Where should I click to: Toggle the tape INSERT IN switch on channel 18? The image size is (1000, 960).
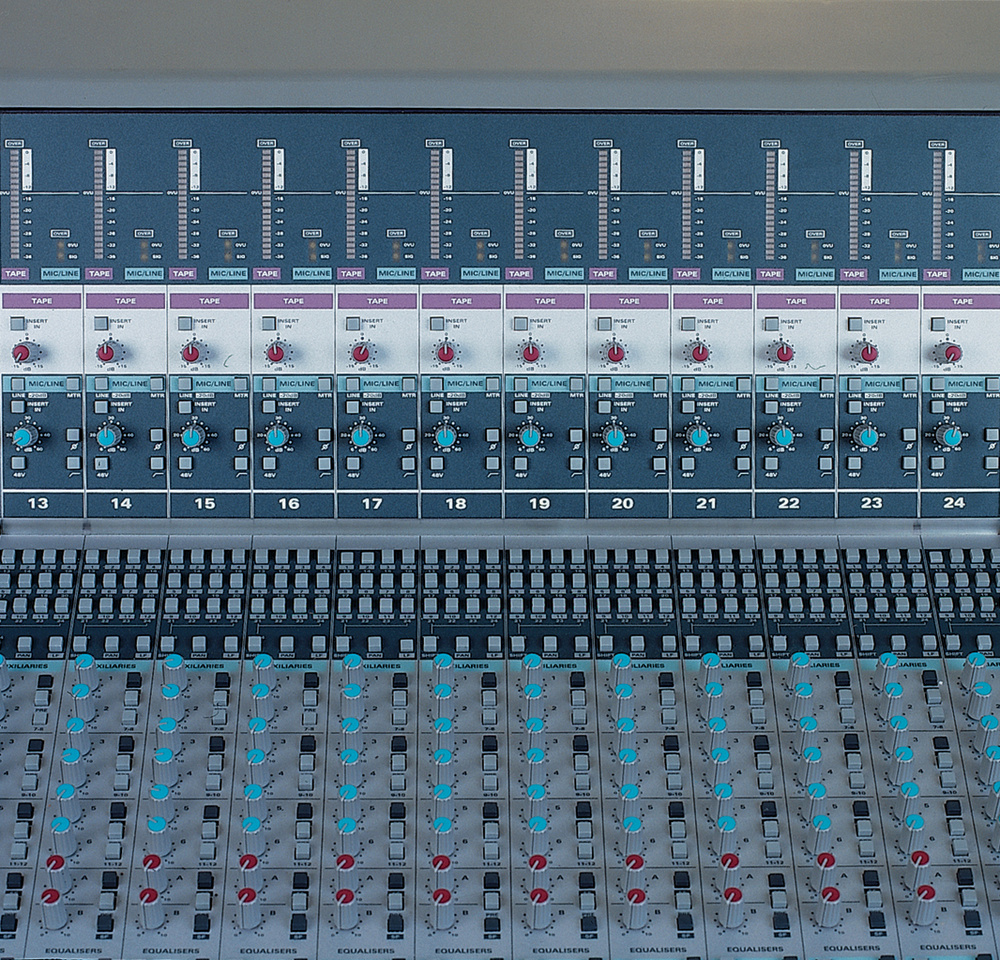tap(437, 323)
